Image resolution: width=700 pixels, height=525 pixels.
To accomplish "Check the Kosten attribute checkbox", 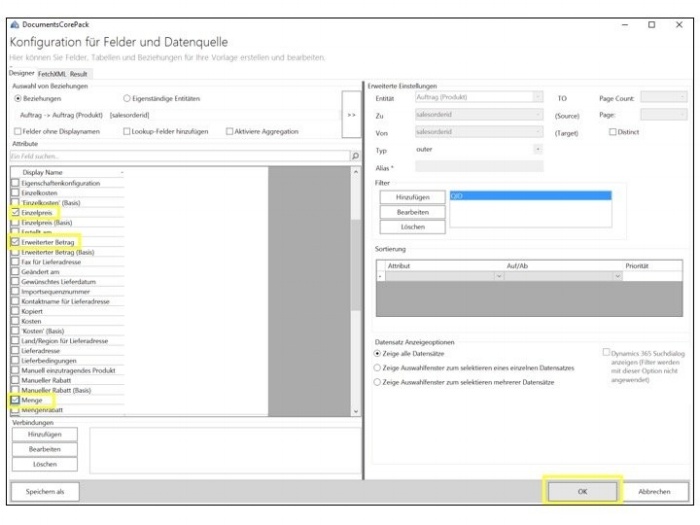I will (15, 321).
